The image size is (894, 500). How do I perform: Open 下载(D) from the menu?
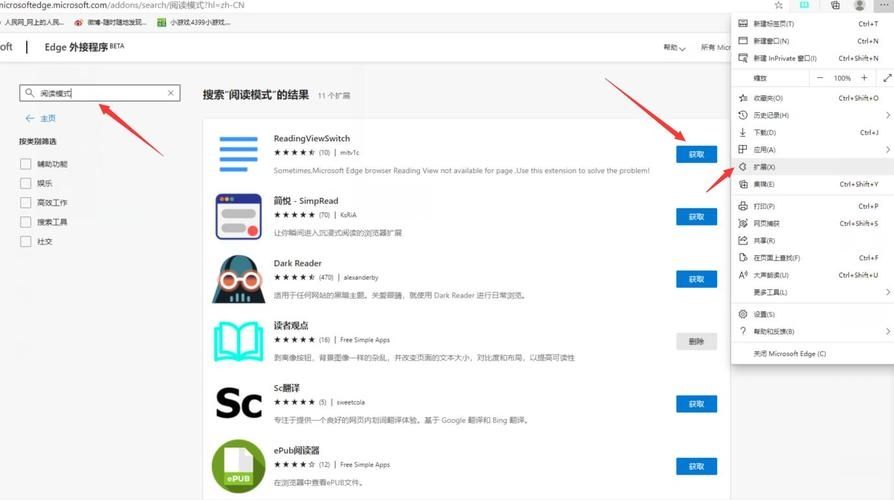(x=812, y=132)
